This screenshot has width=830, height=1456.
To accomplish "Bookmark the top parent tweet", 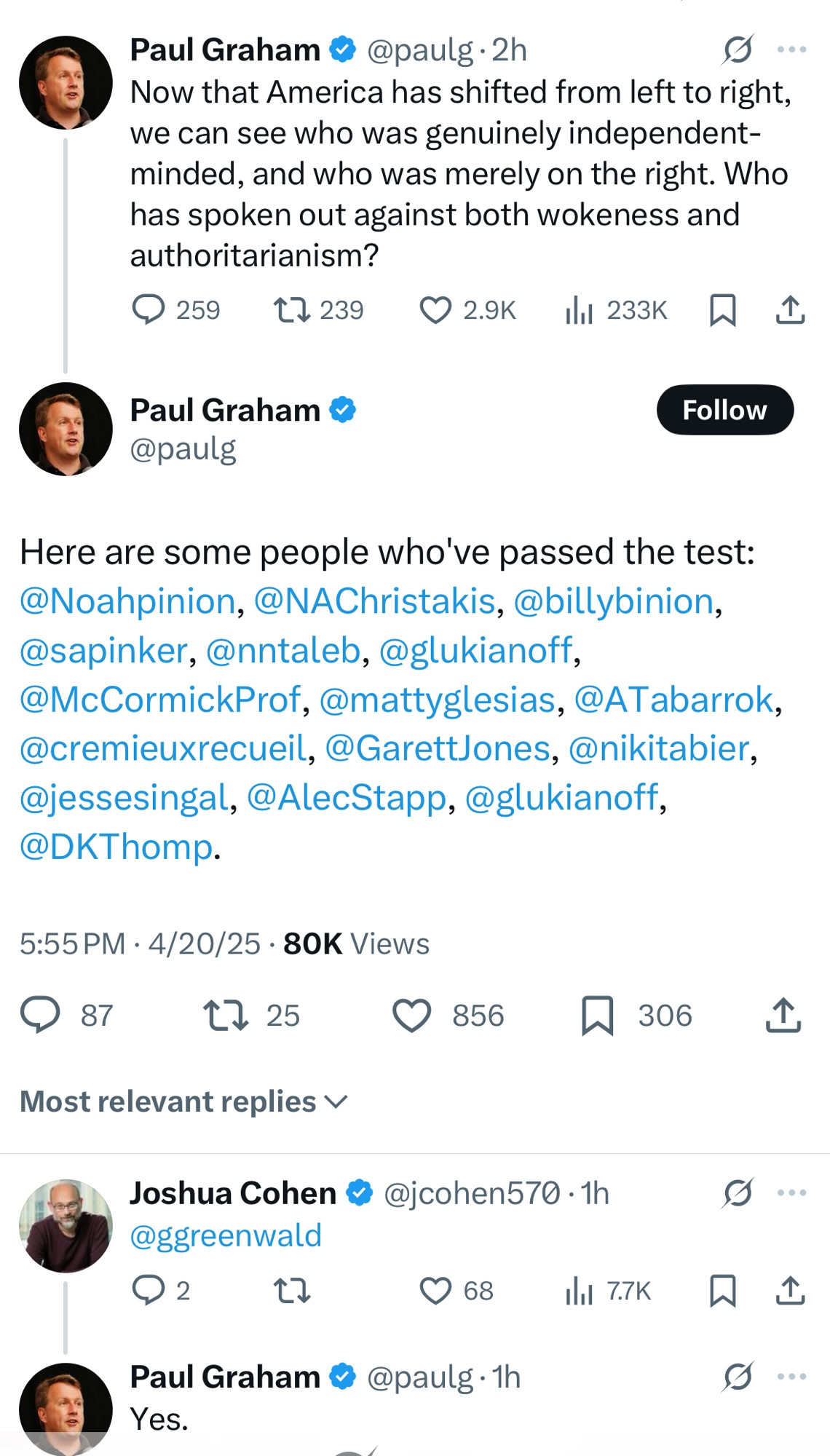I will pyautogui.click(x=723, y=310).
